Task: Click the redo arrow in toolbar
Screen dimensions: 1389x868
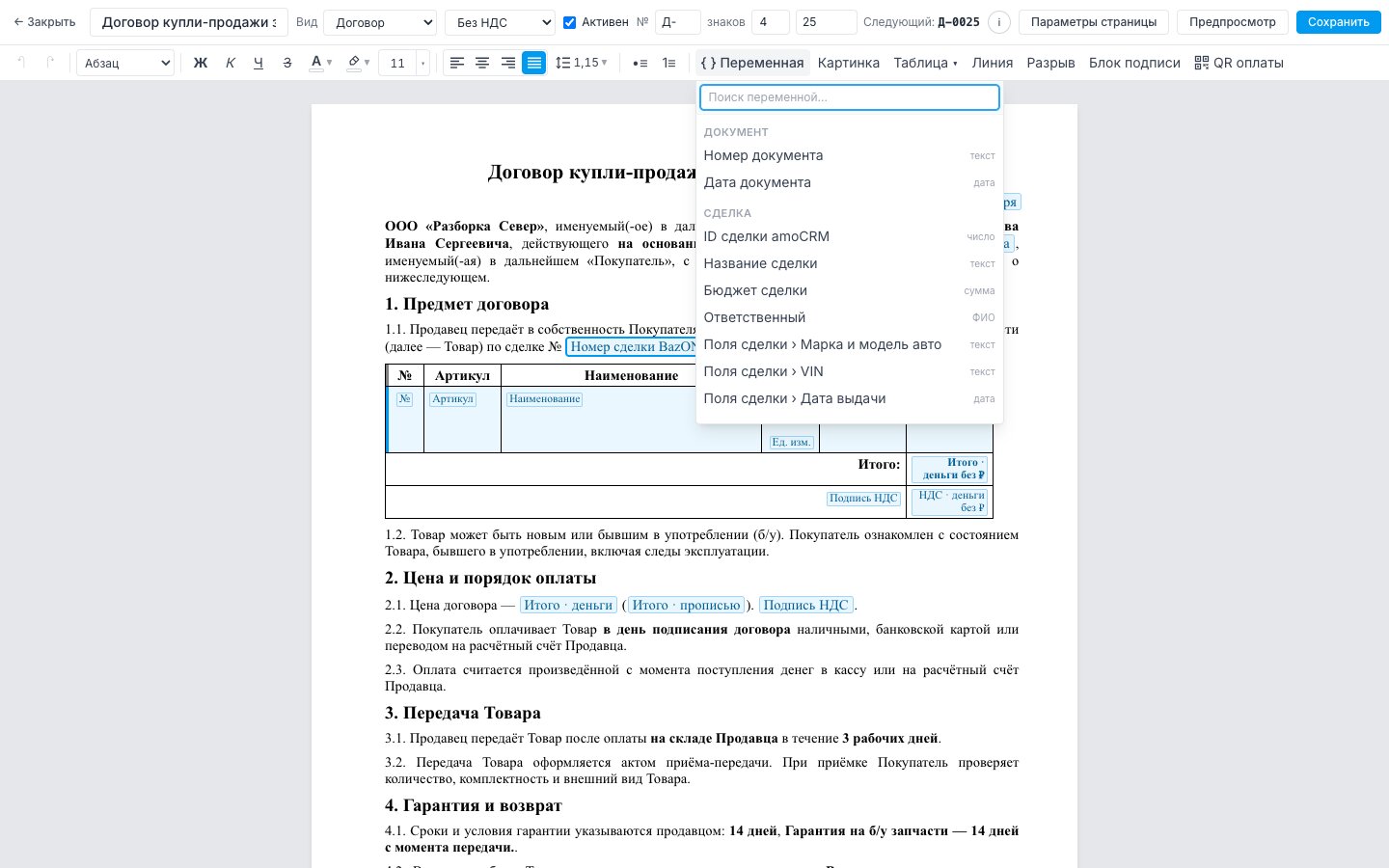Action: click(x=50, y=63)
